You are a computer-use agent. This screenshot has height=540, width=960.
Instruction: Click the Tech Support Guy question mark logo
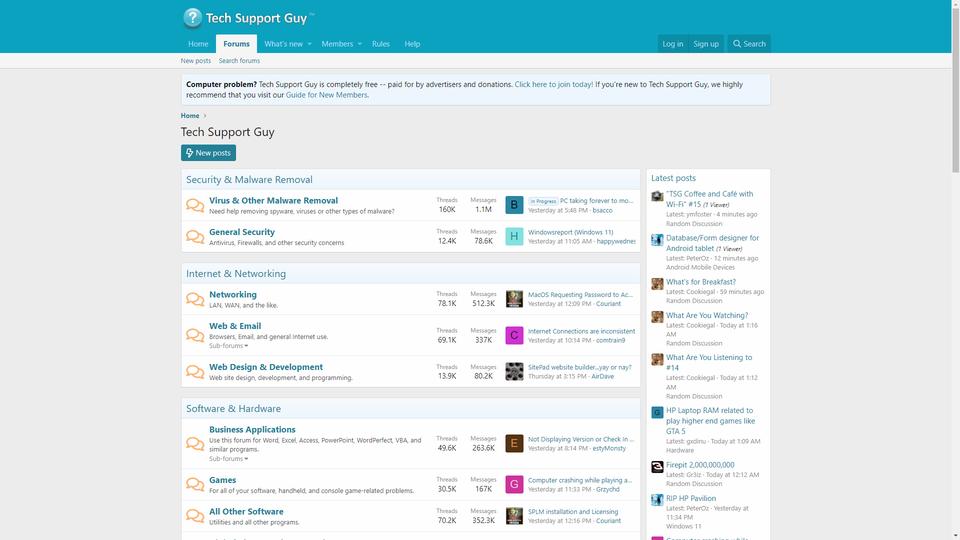coord(192,18)
